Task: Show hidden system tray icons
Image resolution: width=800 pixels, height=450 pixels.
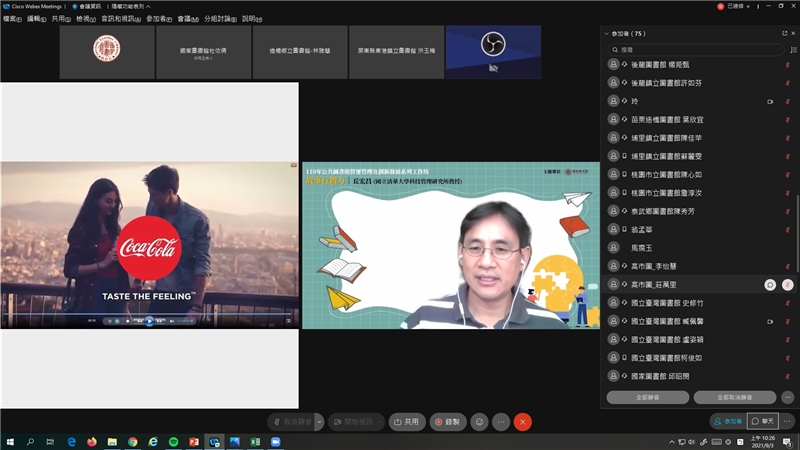Action: (672, 442)
